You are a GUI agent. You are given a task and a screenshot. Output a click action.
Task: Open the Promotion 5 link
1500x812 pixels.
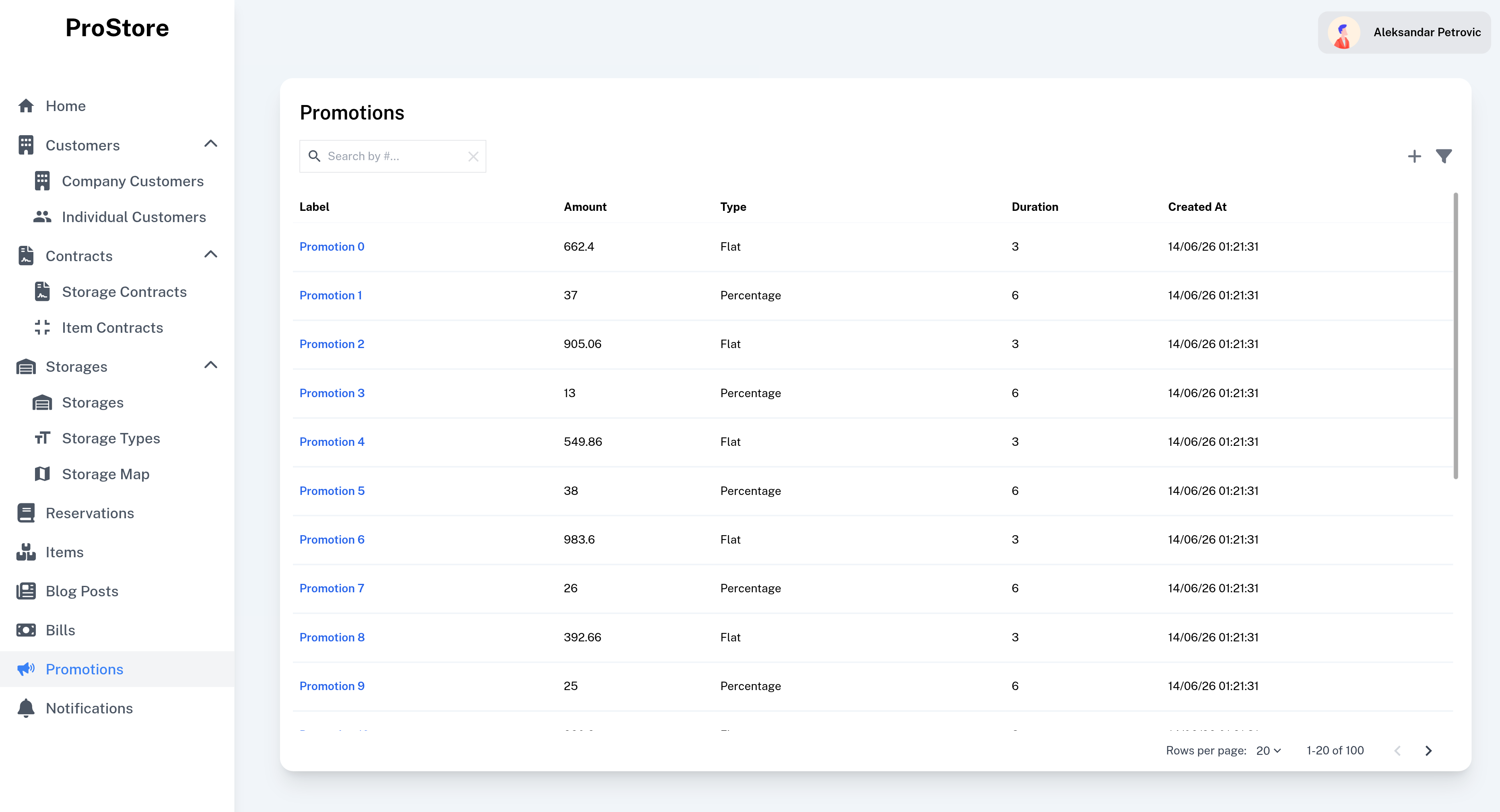click(332, 490)
